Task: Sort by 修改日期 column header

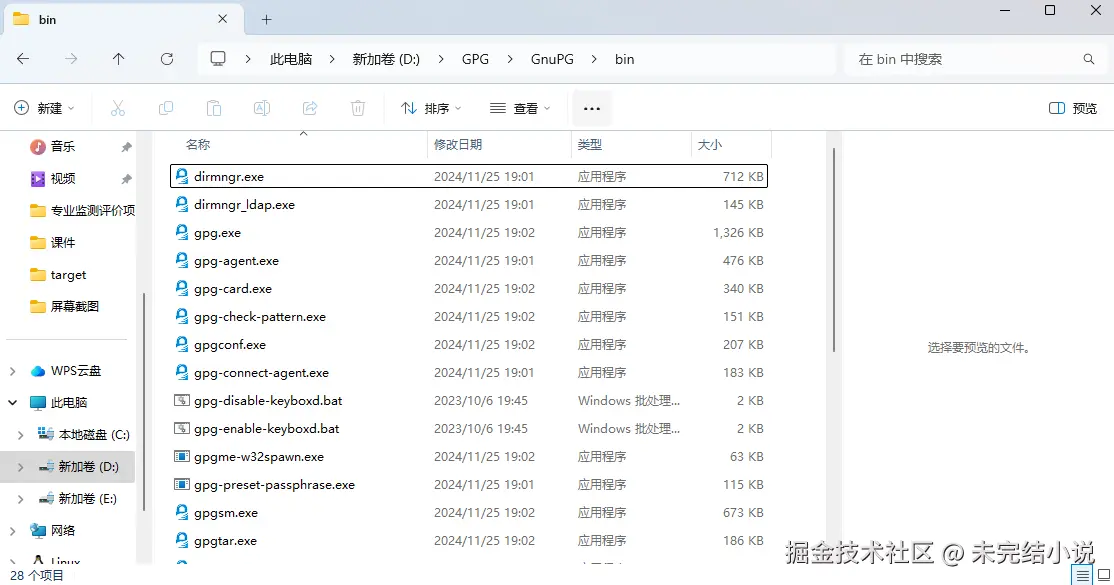Action: pyautogui.click(x=458, y=144)
